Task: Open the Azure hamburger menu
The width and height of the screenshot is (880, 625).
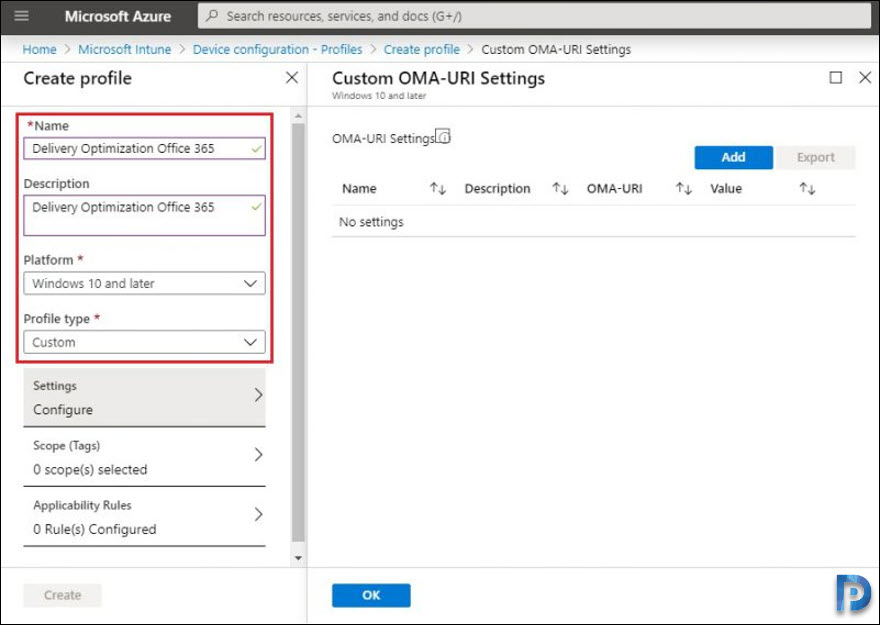Action: pyautogui.click(x=21, y=16)
